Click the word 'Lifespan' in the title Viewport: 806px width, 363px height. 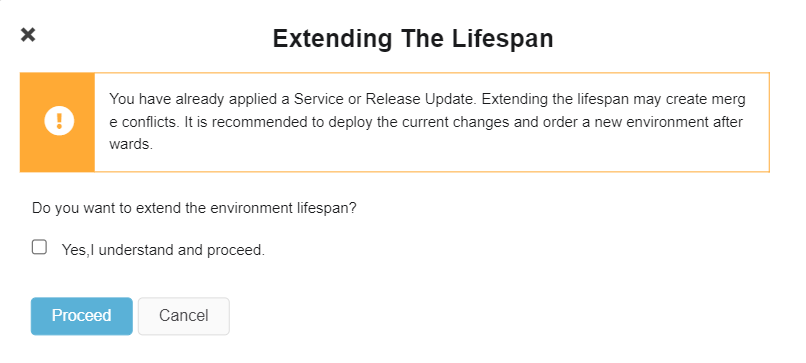pos(503,39)
